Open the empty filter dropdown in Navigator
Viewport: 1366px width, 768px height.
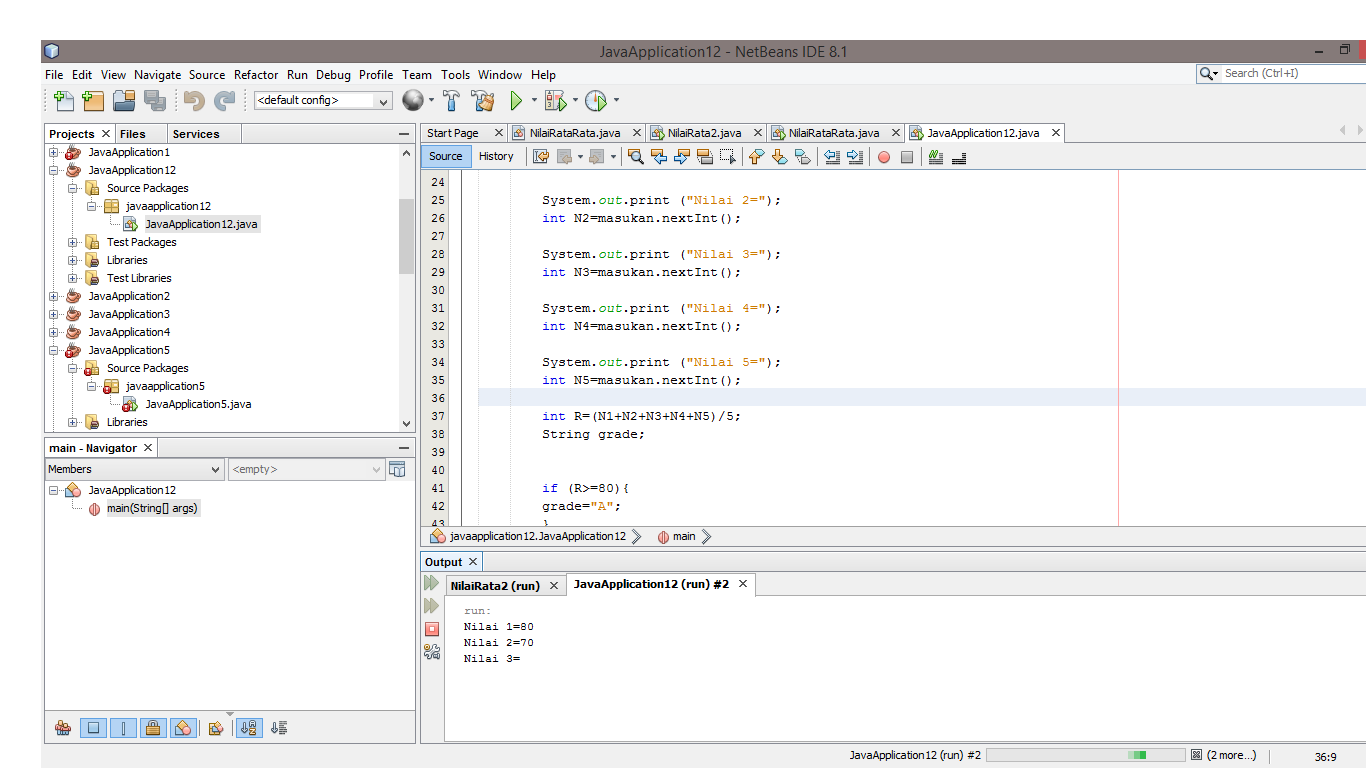[306, 469]
